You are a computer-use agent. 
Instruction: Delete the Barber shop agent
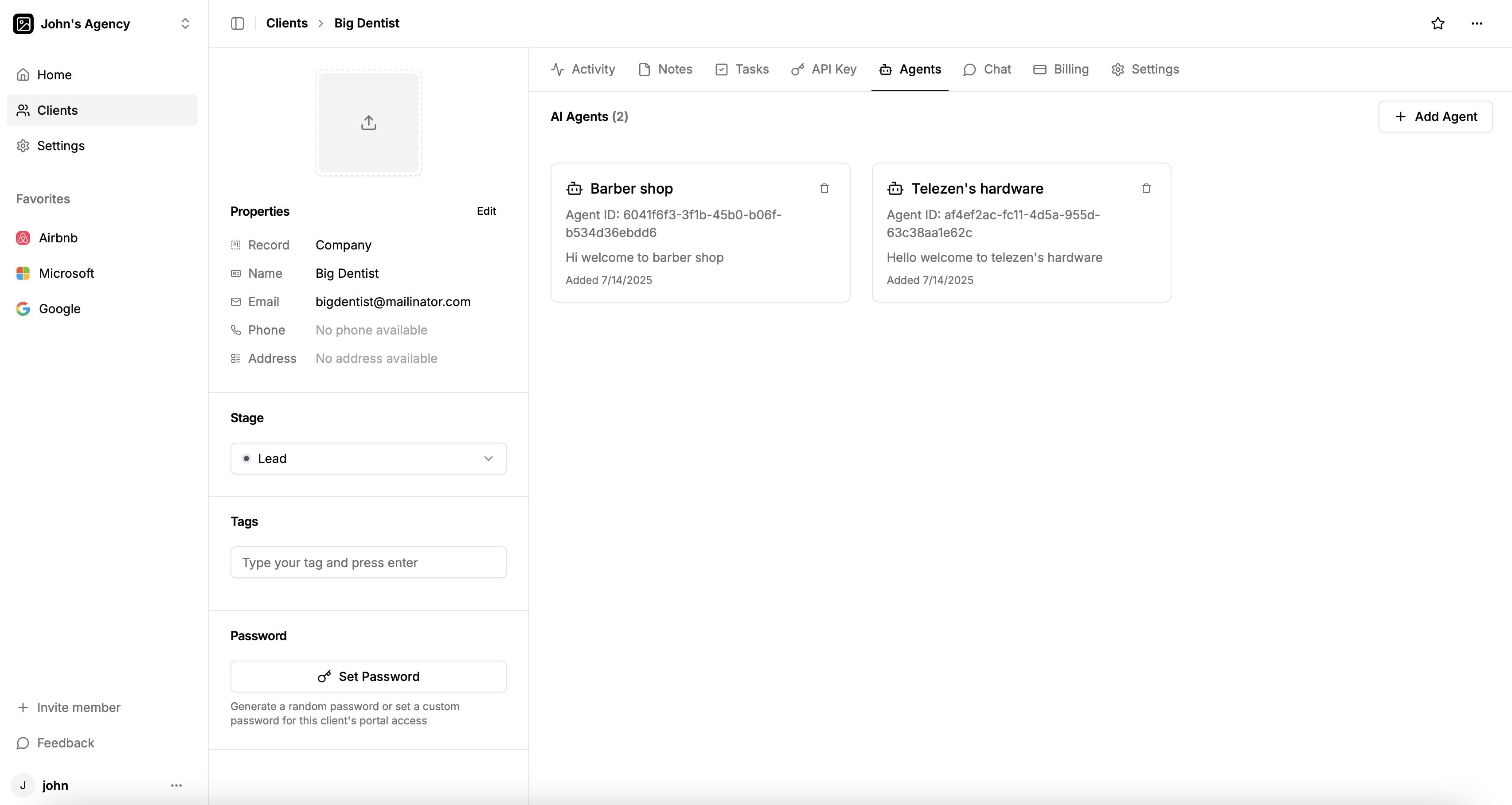tap(824, 188)
